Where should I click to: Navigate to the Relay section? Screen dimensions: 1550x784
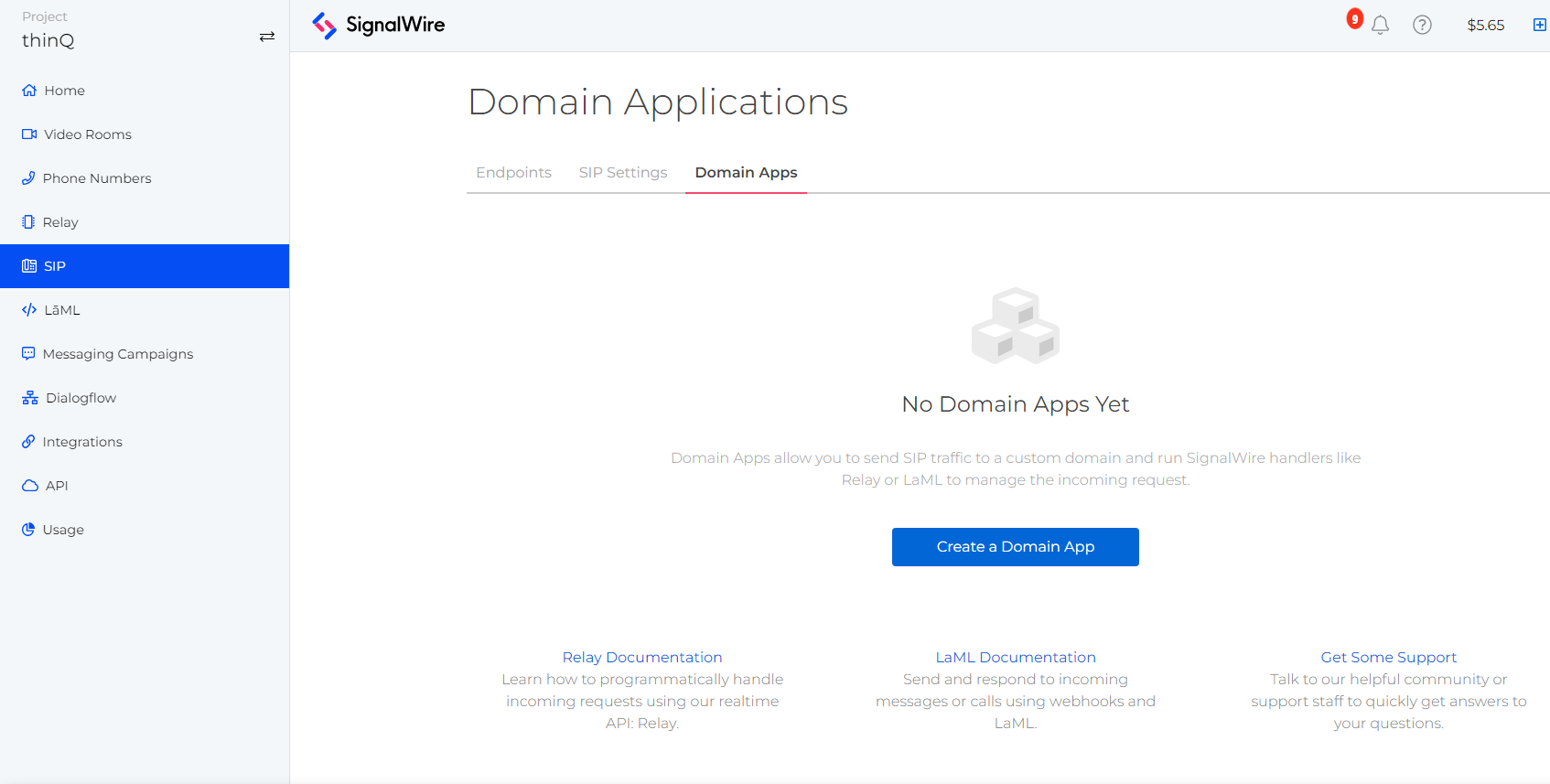[60, 222]
